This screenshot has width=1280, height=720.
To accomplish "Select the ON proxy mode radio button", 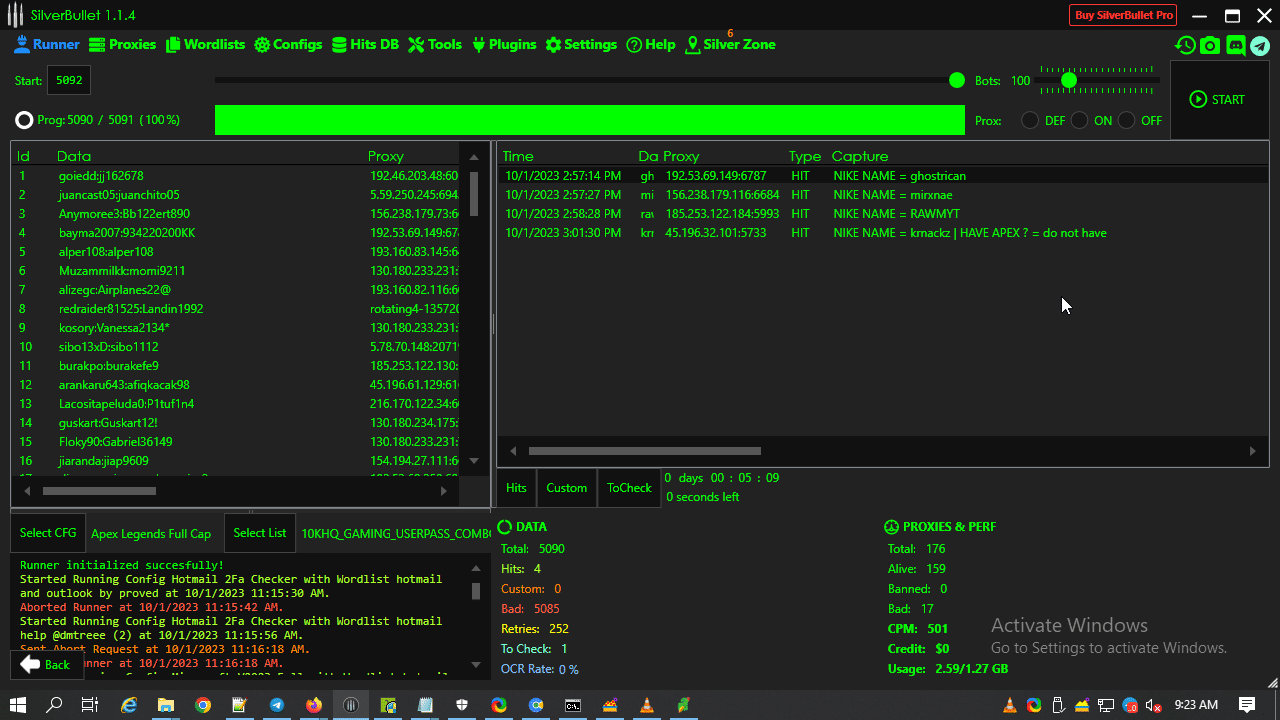I will tap(1079, 120).
